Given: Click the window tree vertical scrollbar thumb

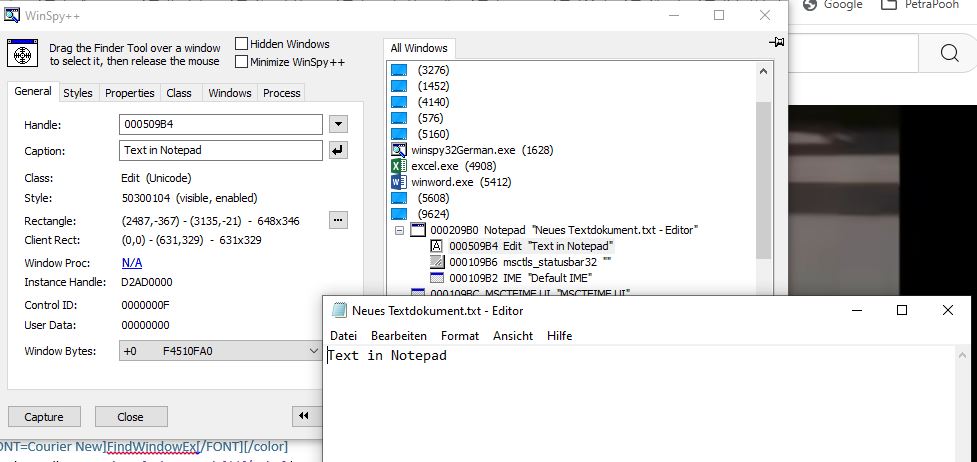Looking at the screenshot, I should tap(763, 181).
